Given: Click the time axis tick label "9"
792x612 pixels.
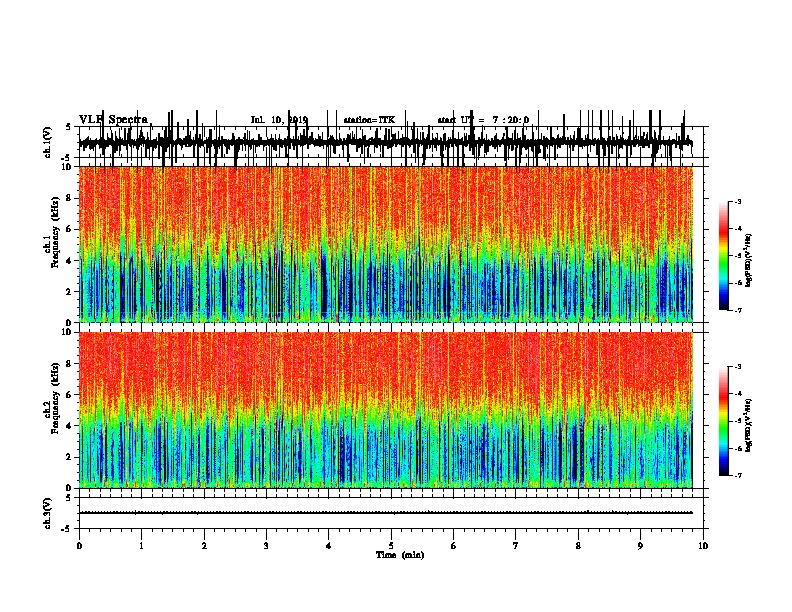Looking at the screenshot, I should point(640,546).
